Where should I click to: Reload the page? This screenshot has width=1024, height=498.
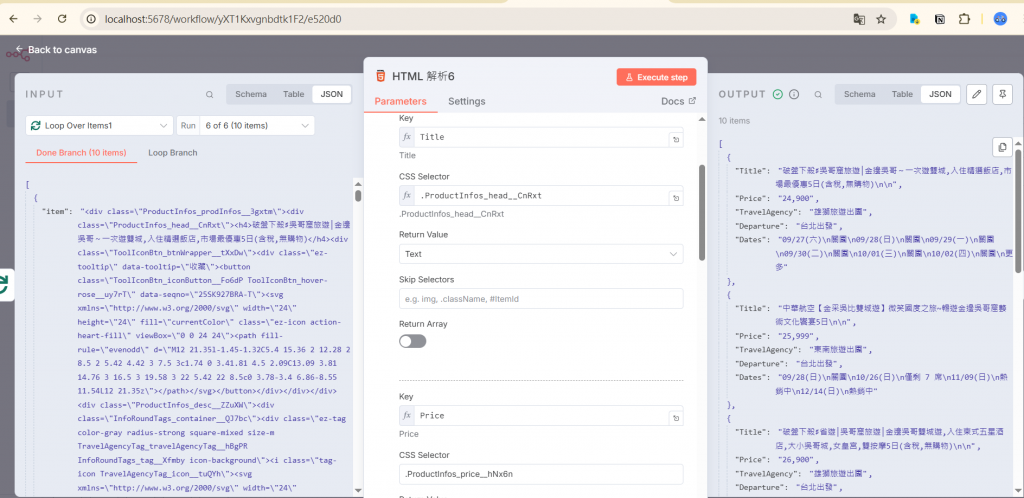click(62, 19)
